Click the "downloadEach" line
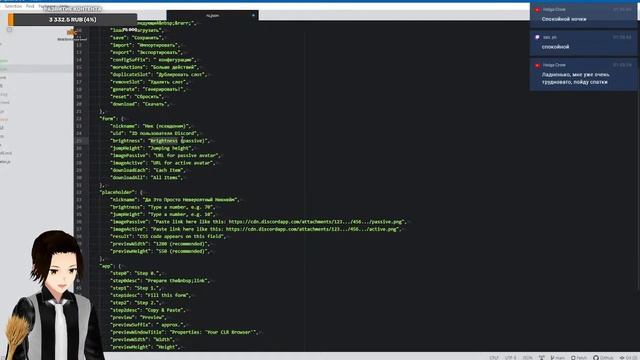Screen dimensions: 640x360 148,170
